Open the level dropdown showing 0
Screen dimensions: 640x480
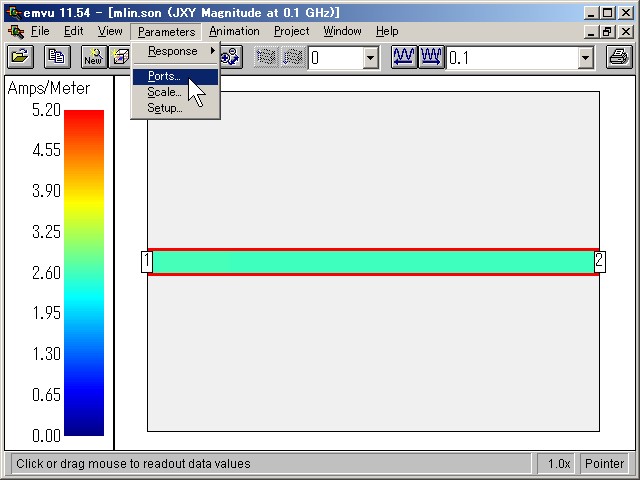370,58
